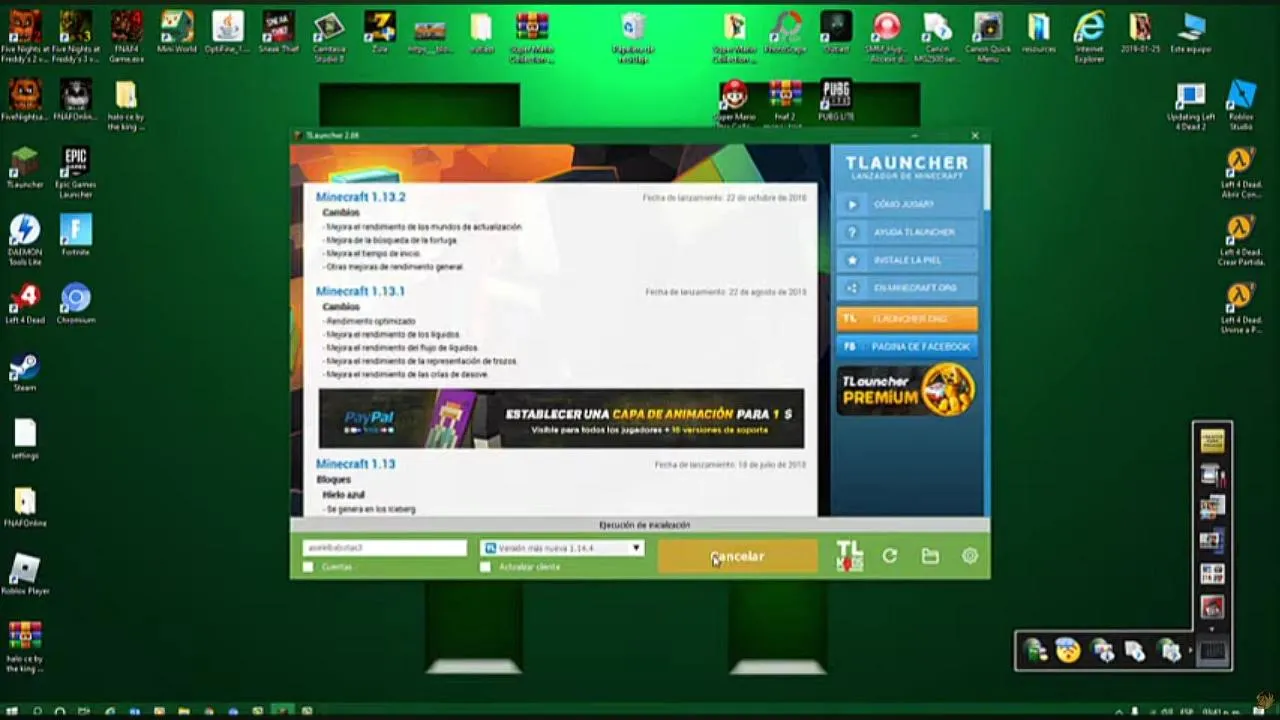The height and width of the screenshot is (720, 1280).
Task: Open DAEMON Tools Lite desktop icon
Action: pos(24,230)
